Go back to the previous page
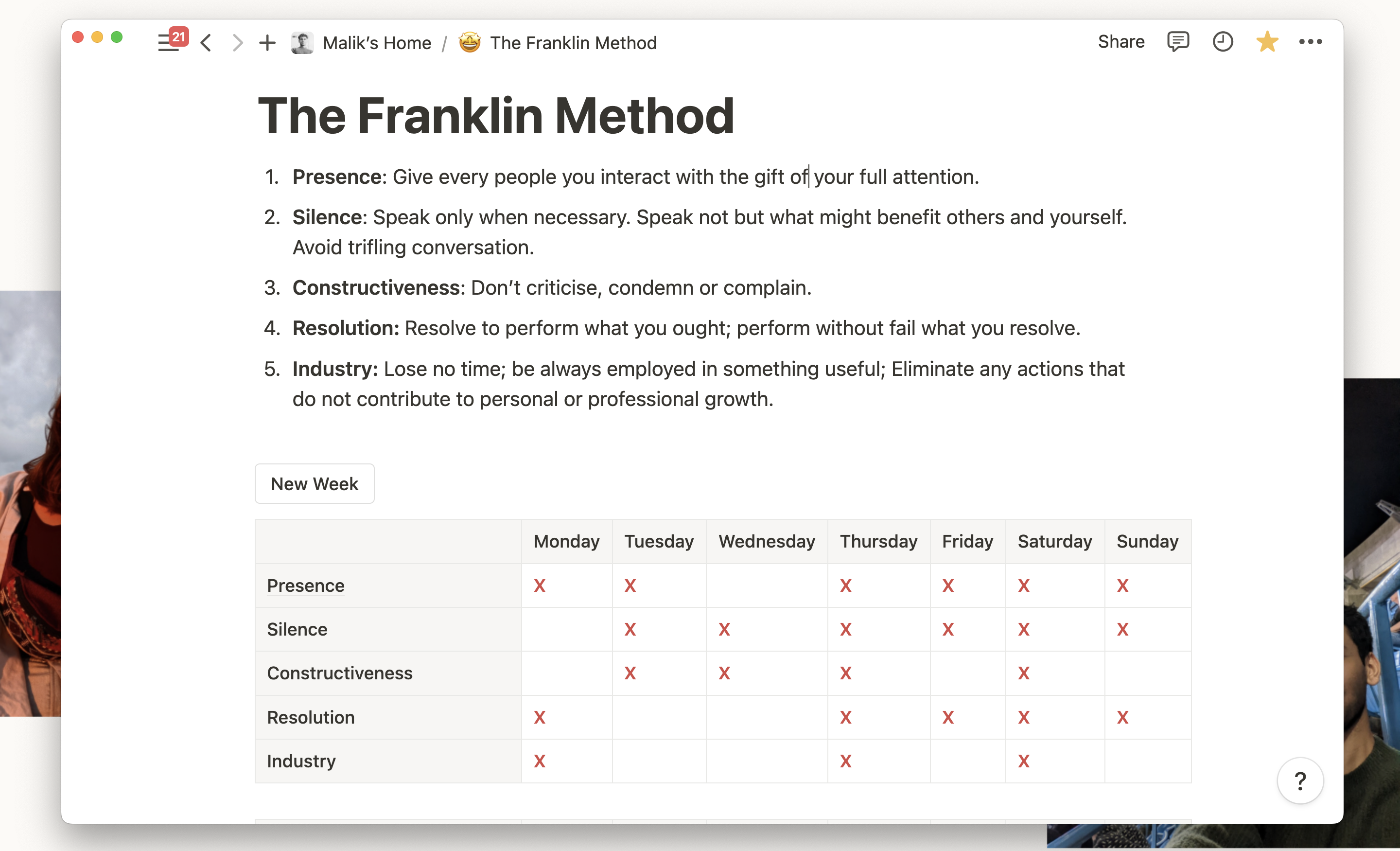The height and width of the screenshot is (851, 1400). (206, 43)
